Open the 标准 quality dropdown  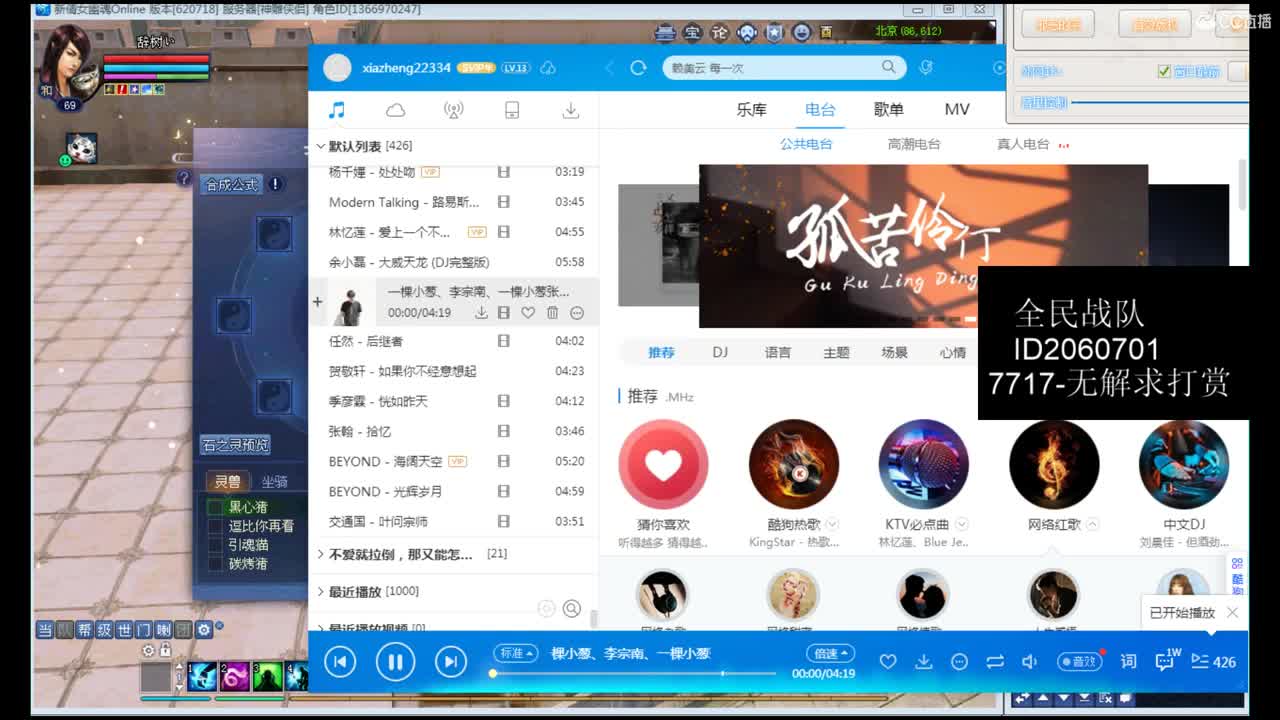coord(517,653)
